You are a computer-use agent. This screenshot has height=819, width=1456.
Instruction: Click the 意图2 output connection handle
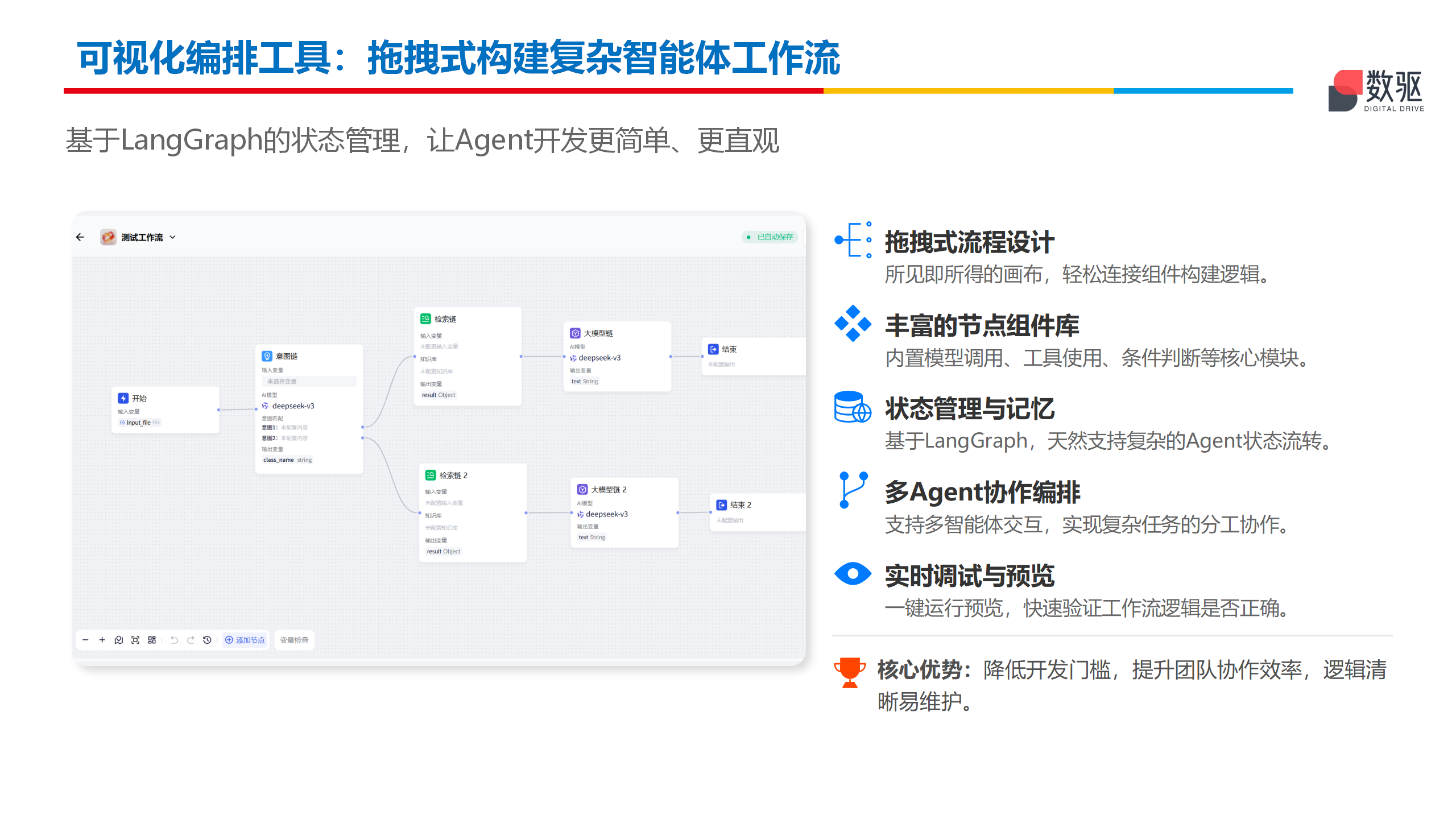363,438
